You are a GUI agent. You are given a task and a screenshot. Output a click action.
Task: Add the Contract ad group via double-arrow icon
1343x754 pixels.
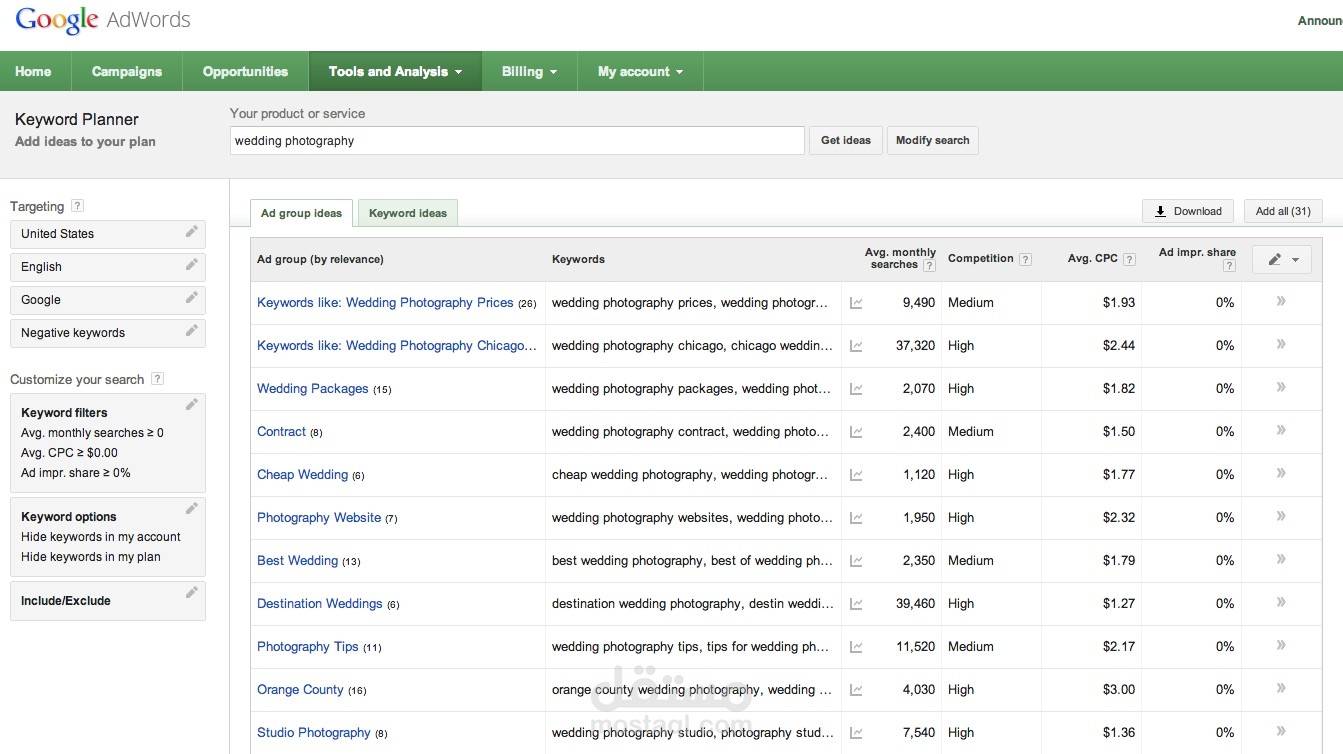[x=1281, y=431]
